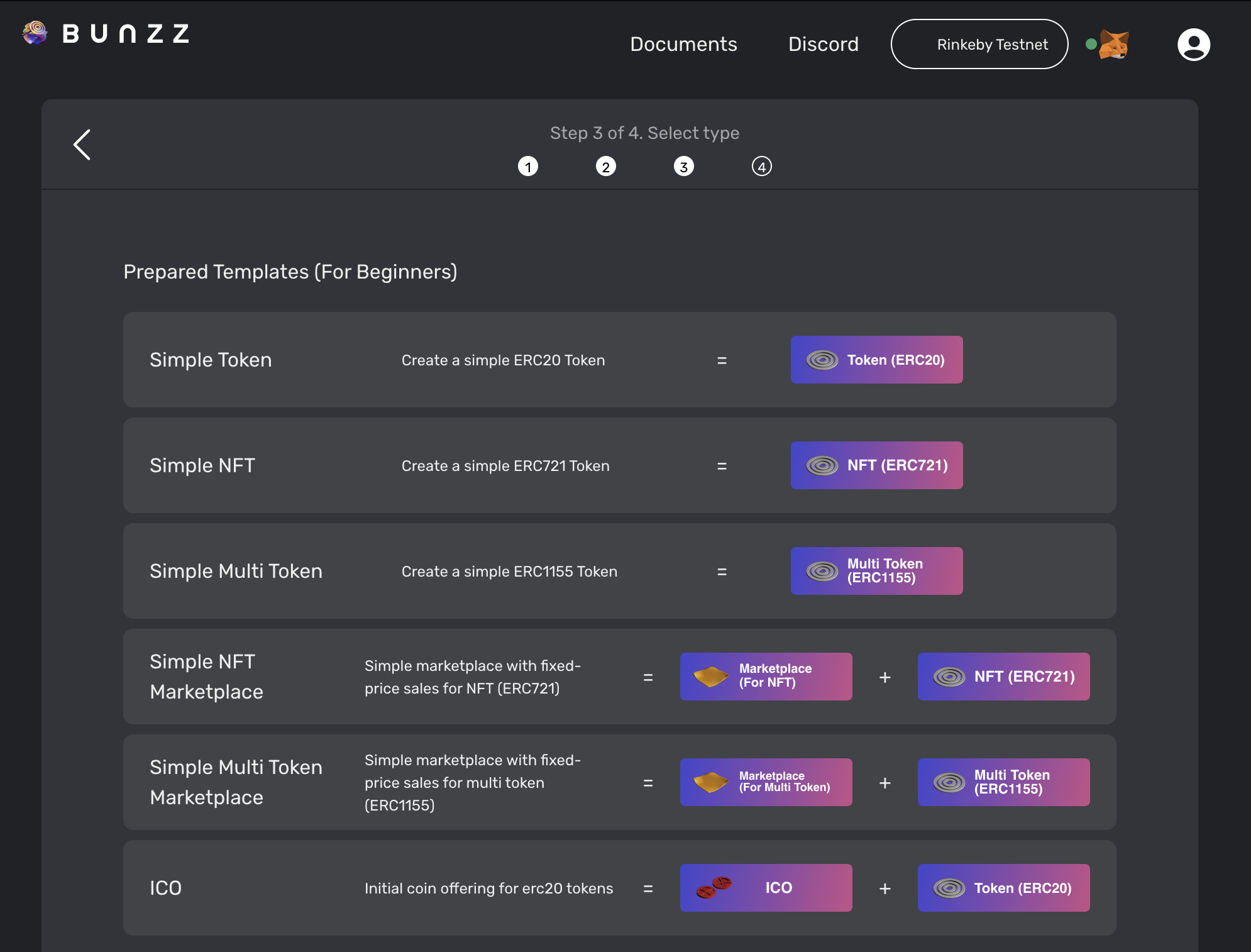
Task: Choose the Simple Token template
Action: point(211,360)
